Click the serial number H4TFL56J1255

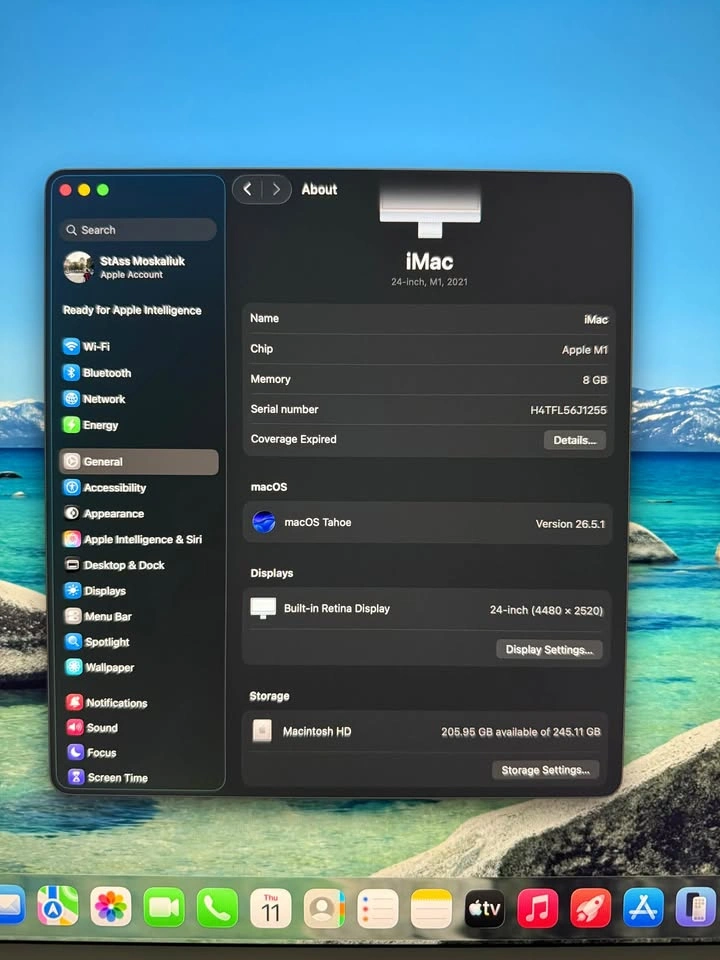point(568,410)
